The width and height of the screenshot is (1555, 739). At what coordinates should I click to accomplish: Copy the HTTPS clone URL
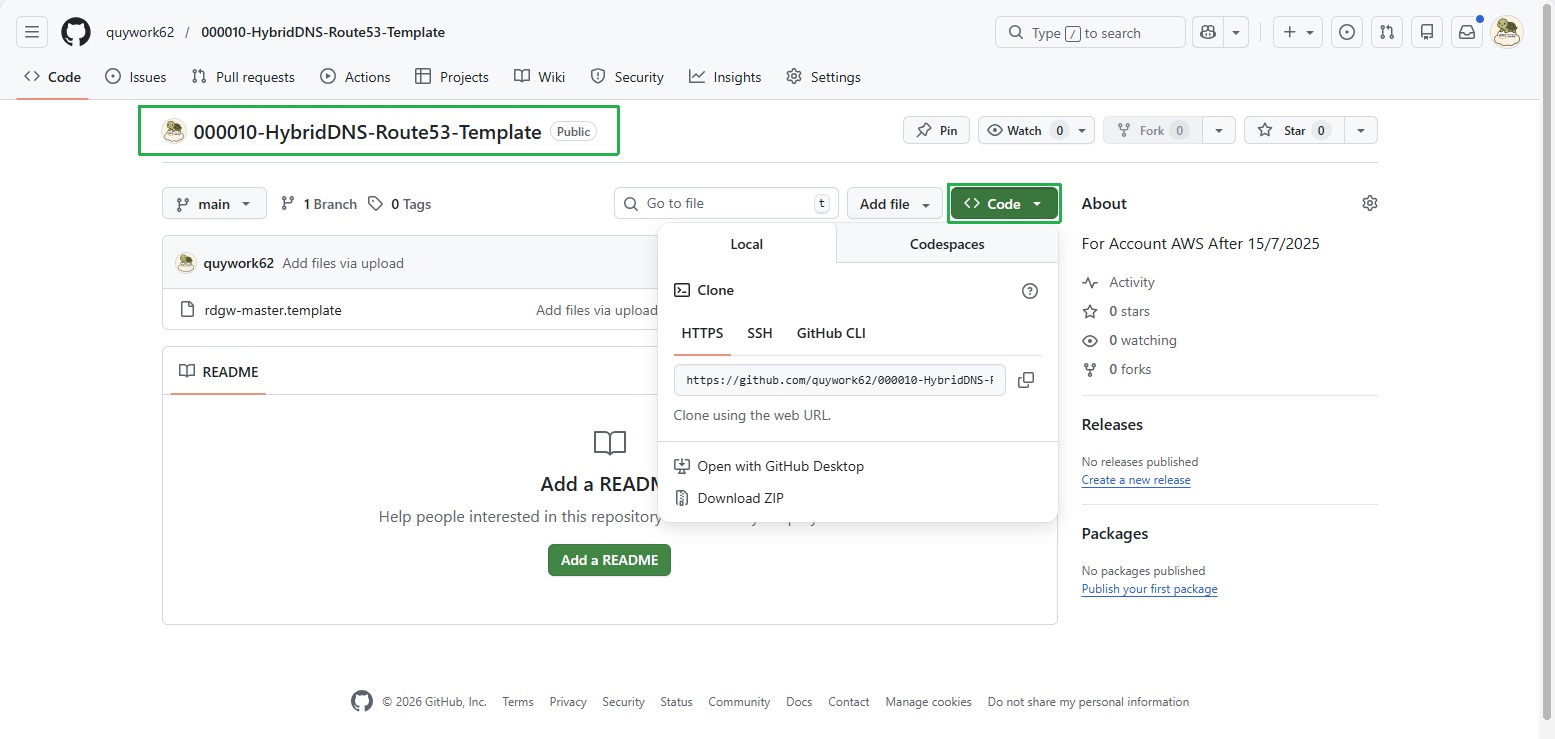click(x=1025, y=380)
